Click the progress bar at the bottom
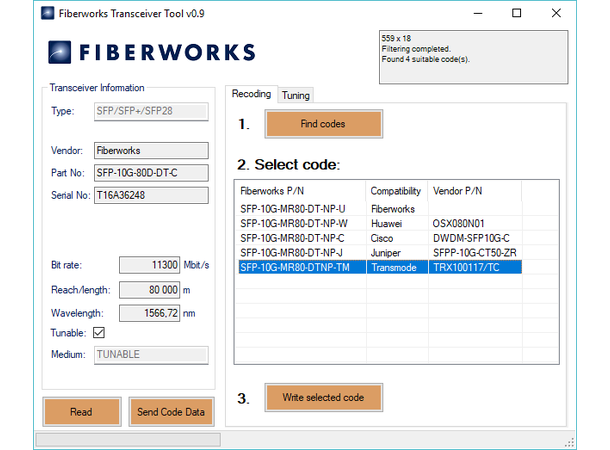The width and height of the screenshot is (610, 450). (x=128, y=440)
